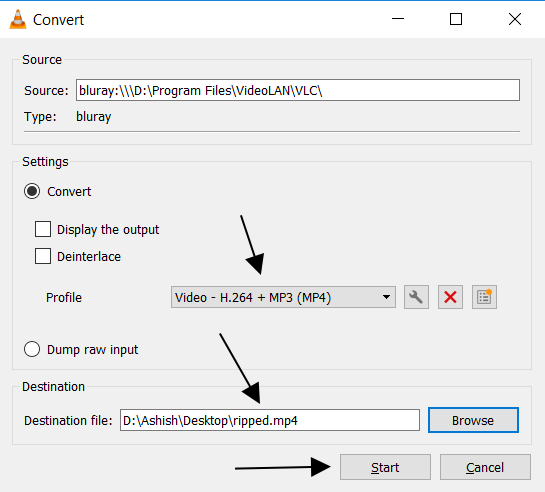Select Dump raw input option
Screen dimensions: 545x492
(x=32, y=349)
